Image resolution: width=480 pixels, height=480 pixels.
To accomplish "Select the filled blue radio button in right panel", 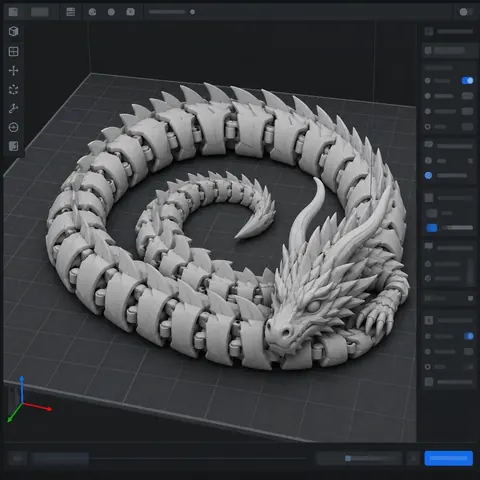I will [428, 176].
